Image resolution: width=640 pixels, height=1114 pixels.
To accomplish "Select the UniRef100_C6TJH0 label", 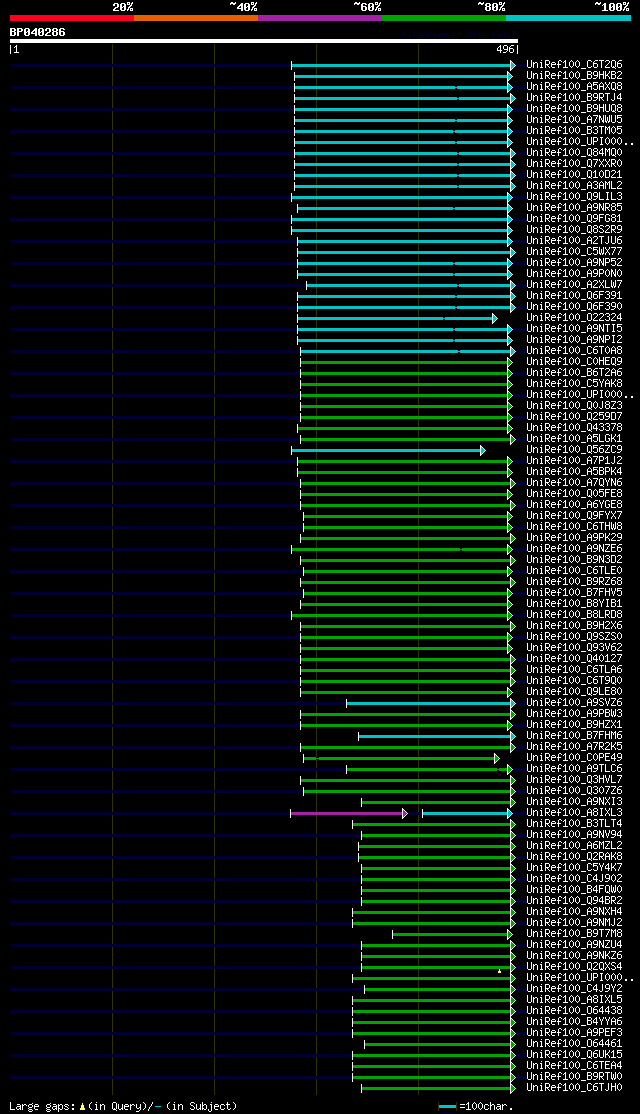I will click(x=575, y=1088).
